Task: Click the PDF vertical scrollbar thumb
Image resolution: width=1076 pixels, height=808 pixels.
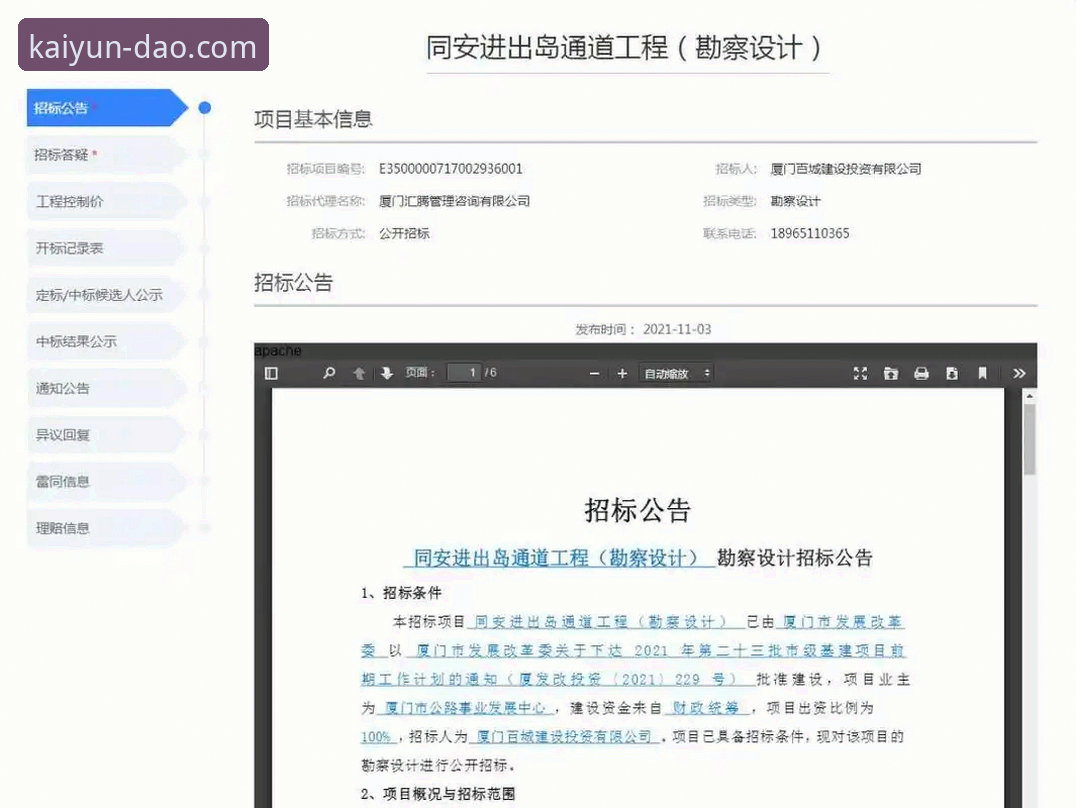Action: click(x=1029, y=439)
